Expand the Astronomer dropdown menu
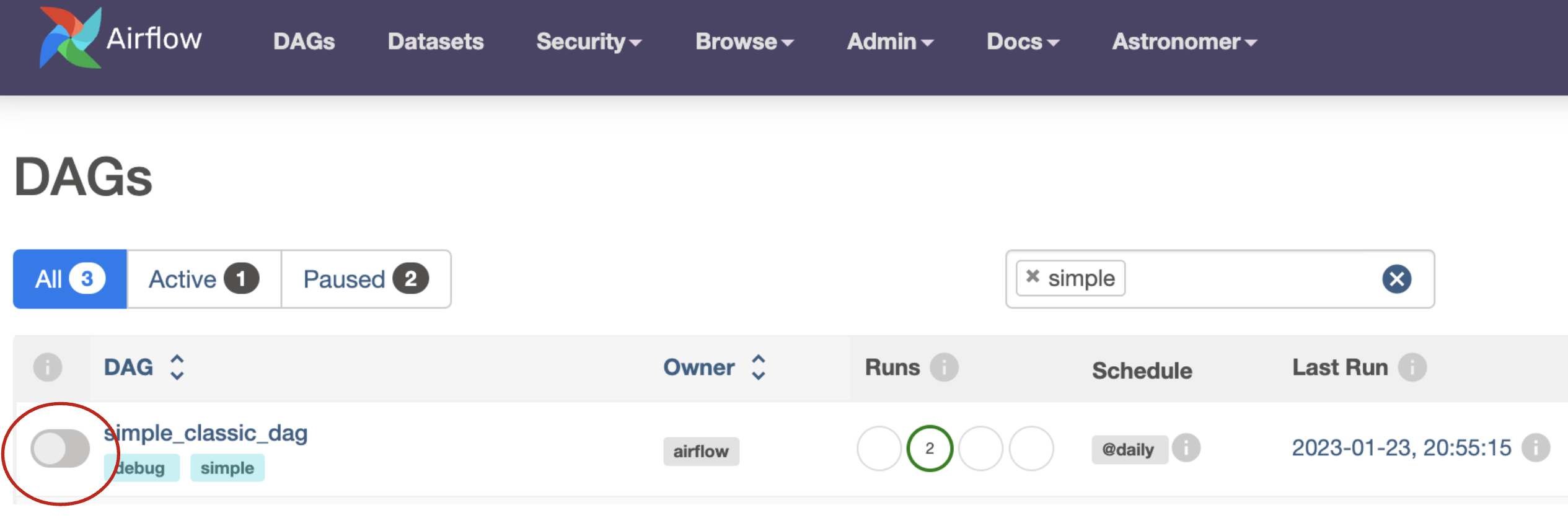1568x518 pixels. click(x=1184, y=42)
